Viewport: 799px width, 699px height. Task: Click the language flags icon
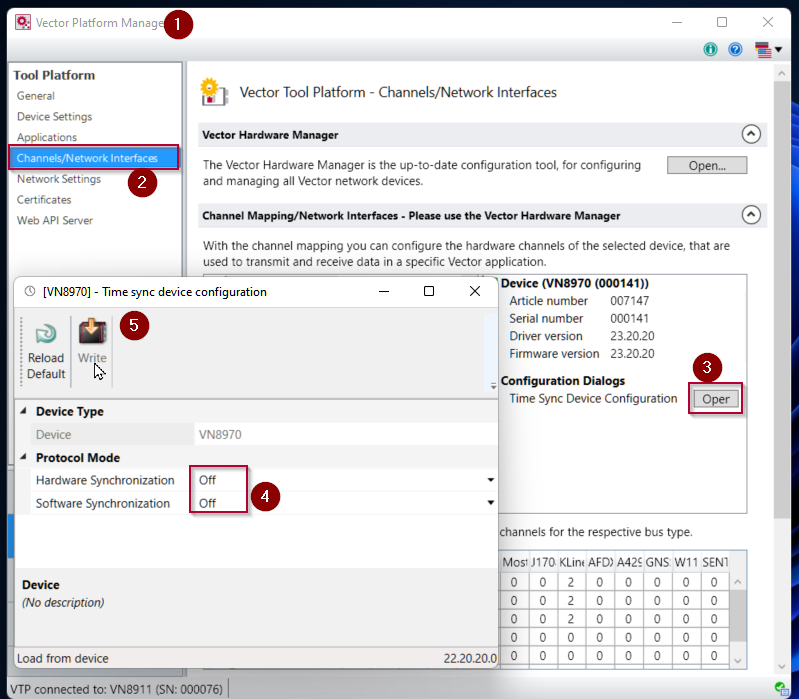764,49
